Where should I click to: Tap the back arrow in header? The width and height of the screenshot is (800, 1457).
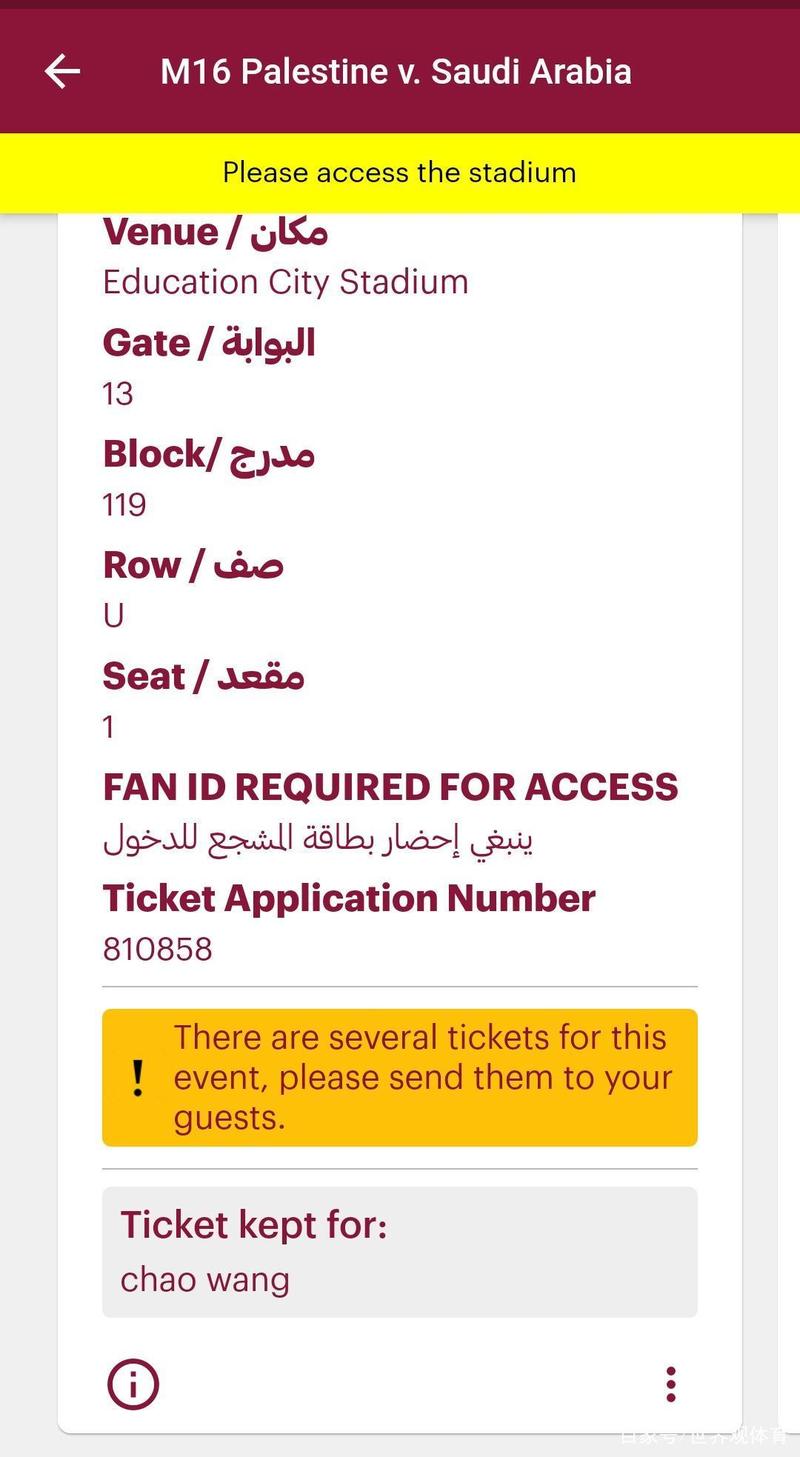(x=62, y=72)
